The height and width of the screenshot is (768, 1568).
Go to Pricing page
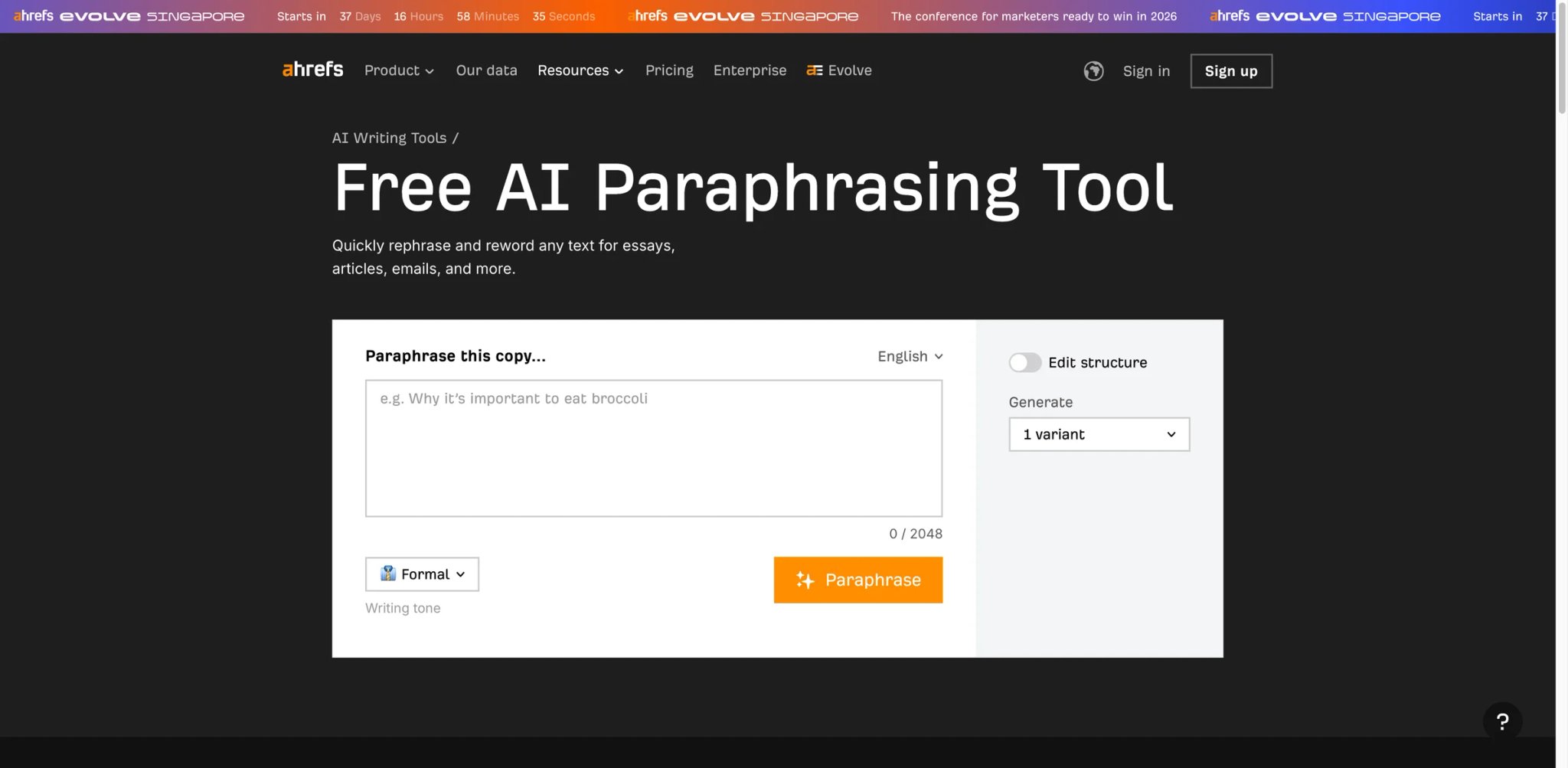click(x=669, y=70)
